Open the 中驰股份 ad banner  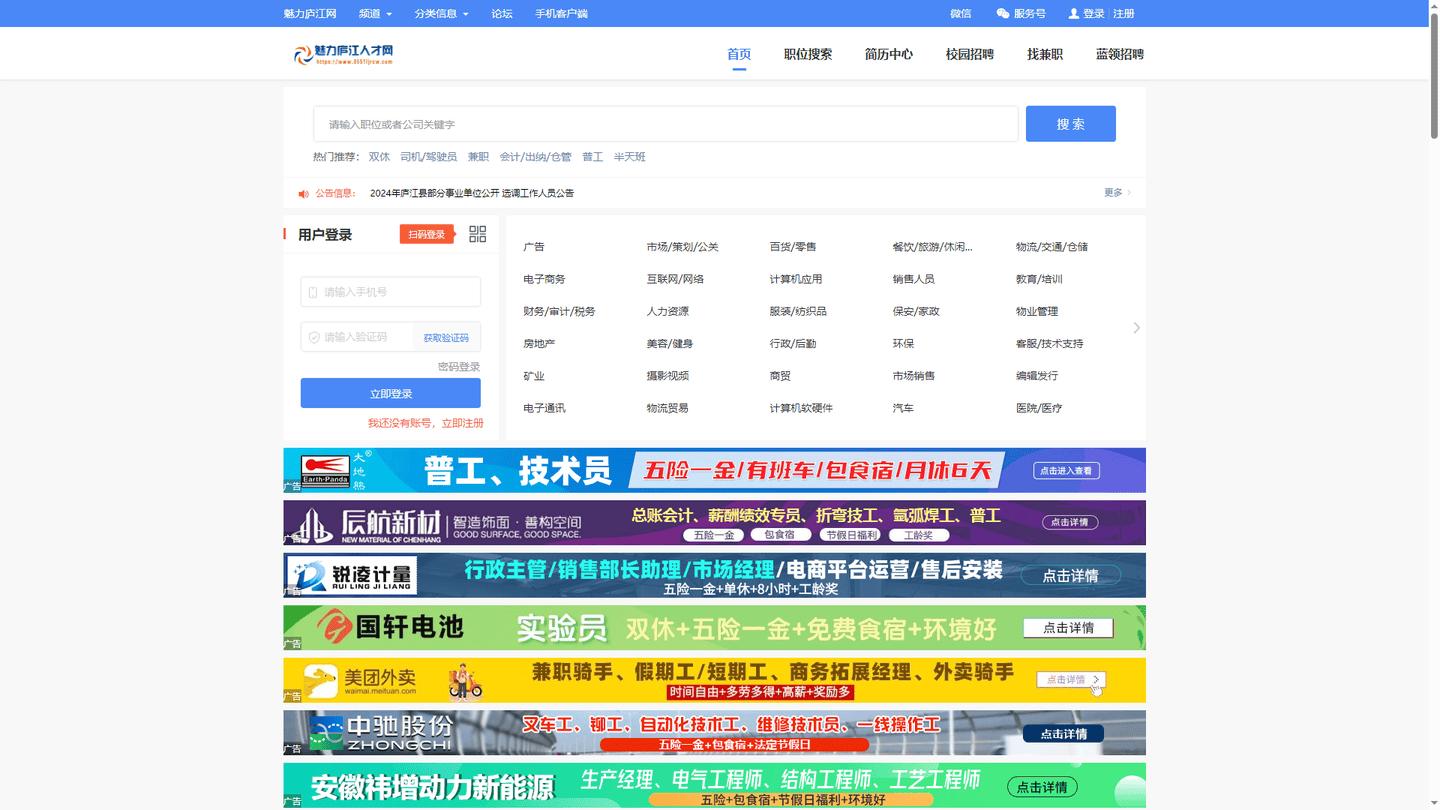(714, 733)
